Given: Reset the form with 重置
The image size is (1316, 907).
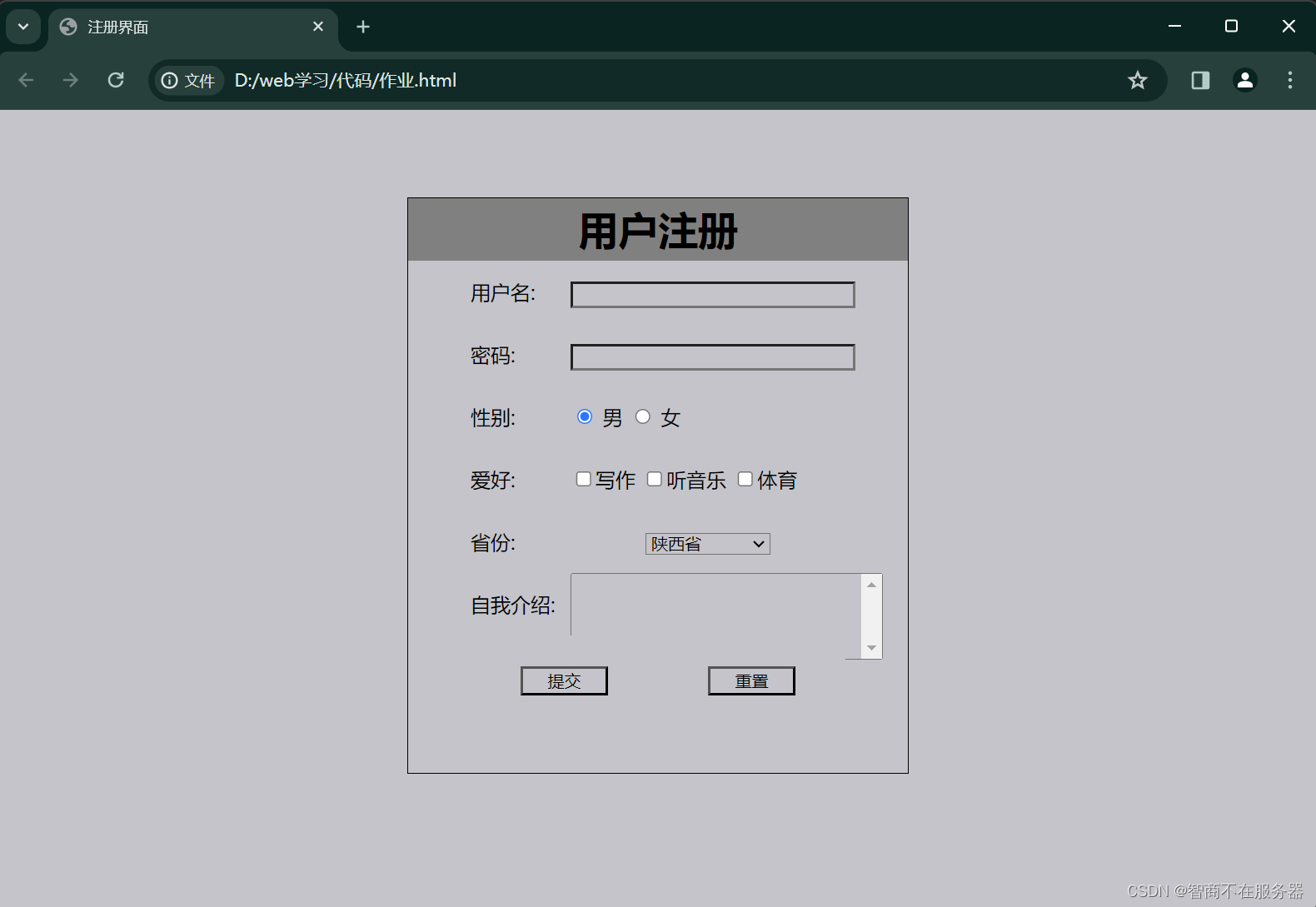Looking at the screenshot, I should (751, 681).
